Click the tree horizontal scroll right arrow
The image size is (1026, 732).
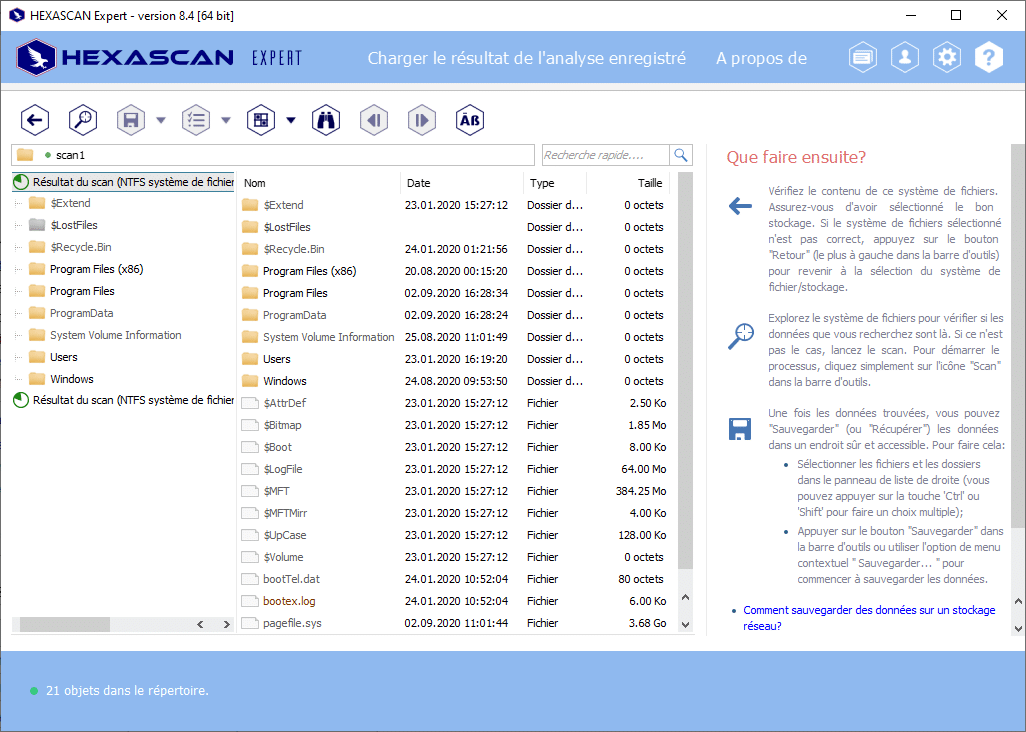click(226, 625)
